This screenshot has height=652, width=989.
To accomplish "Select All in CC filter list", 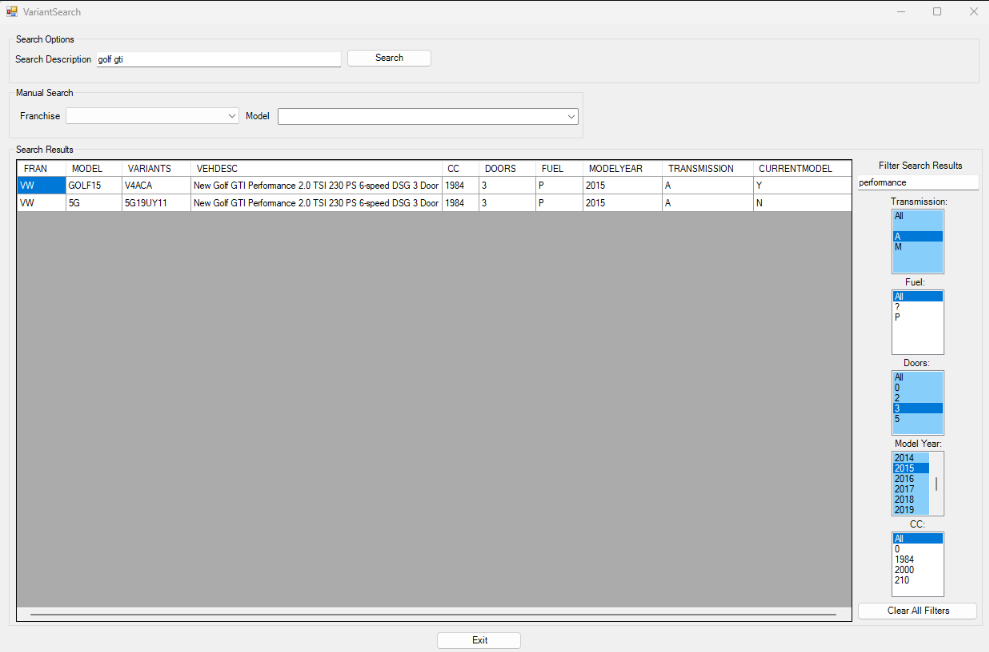I will coord(918,538).
